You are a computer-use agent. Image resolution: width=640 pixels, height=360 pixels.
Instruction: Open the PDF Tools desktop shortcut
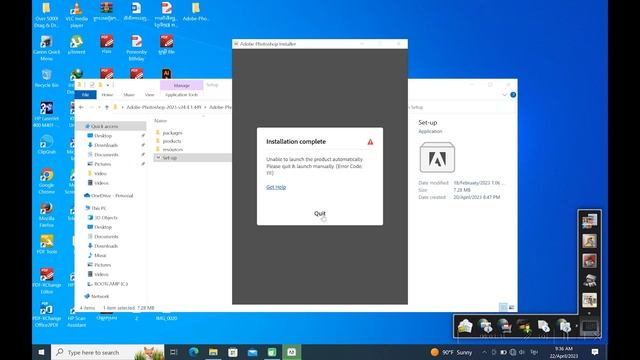47,244
